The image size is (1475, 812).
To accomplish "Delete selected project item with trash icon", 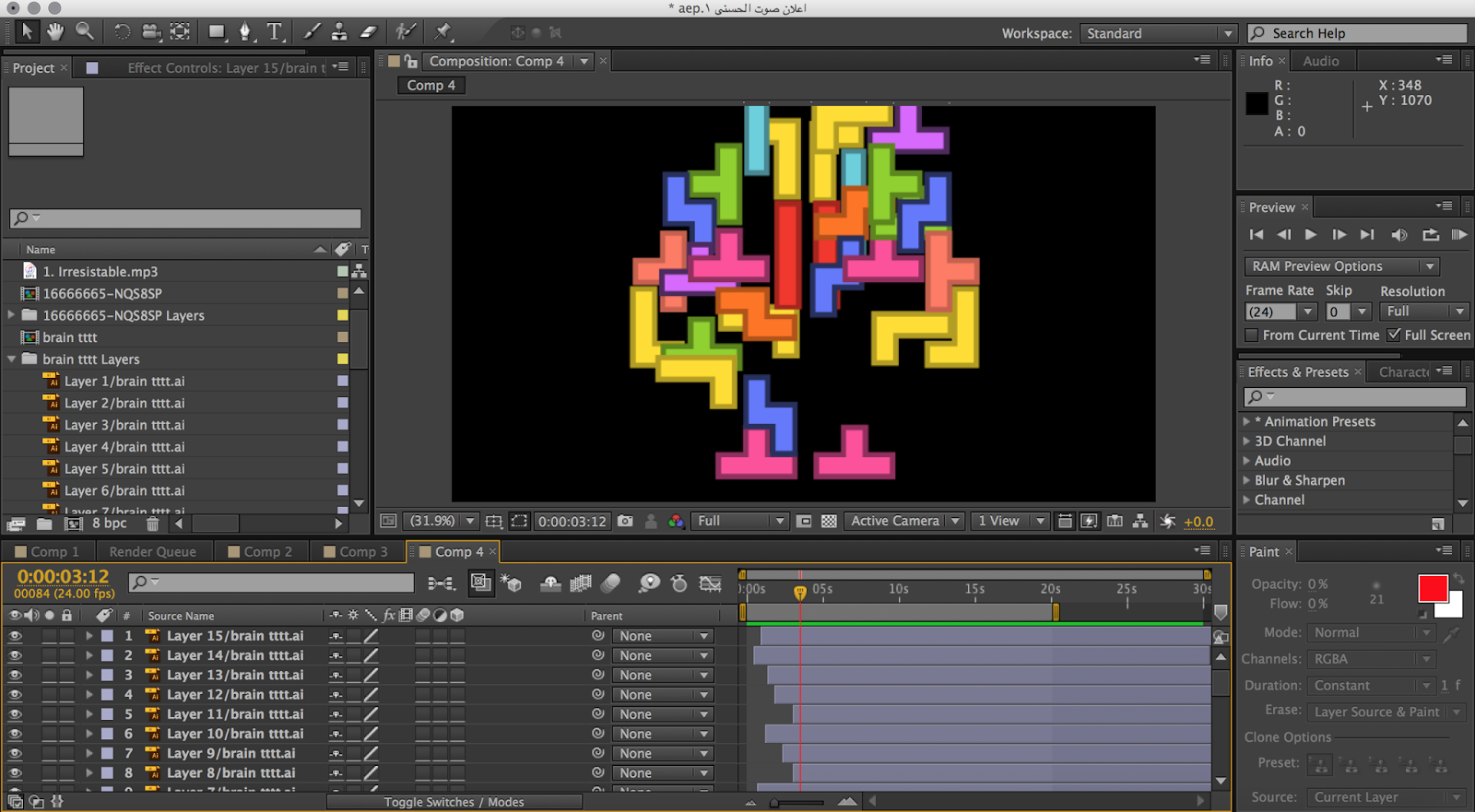I will [153, 524].
